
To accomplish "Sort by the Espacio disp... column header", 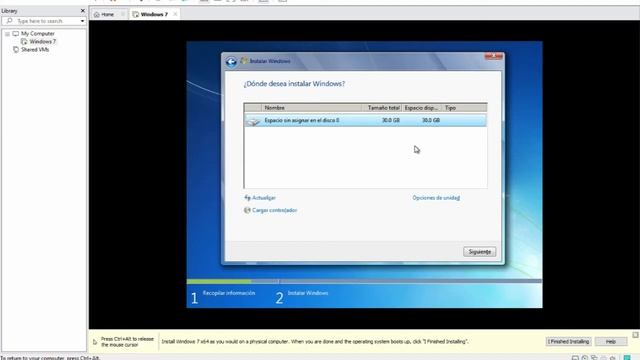I will (x=422, y=108).
